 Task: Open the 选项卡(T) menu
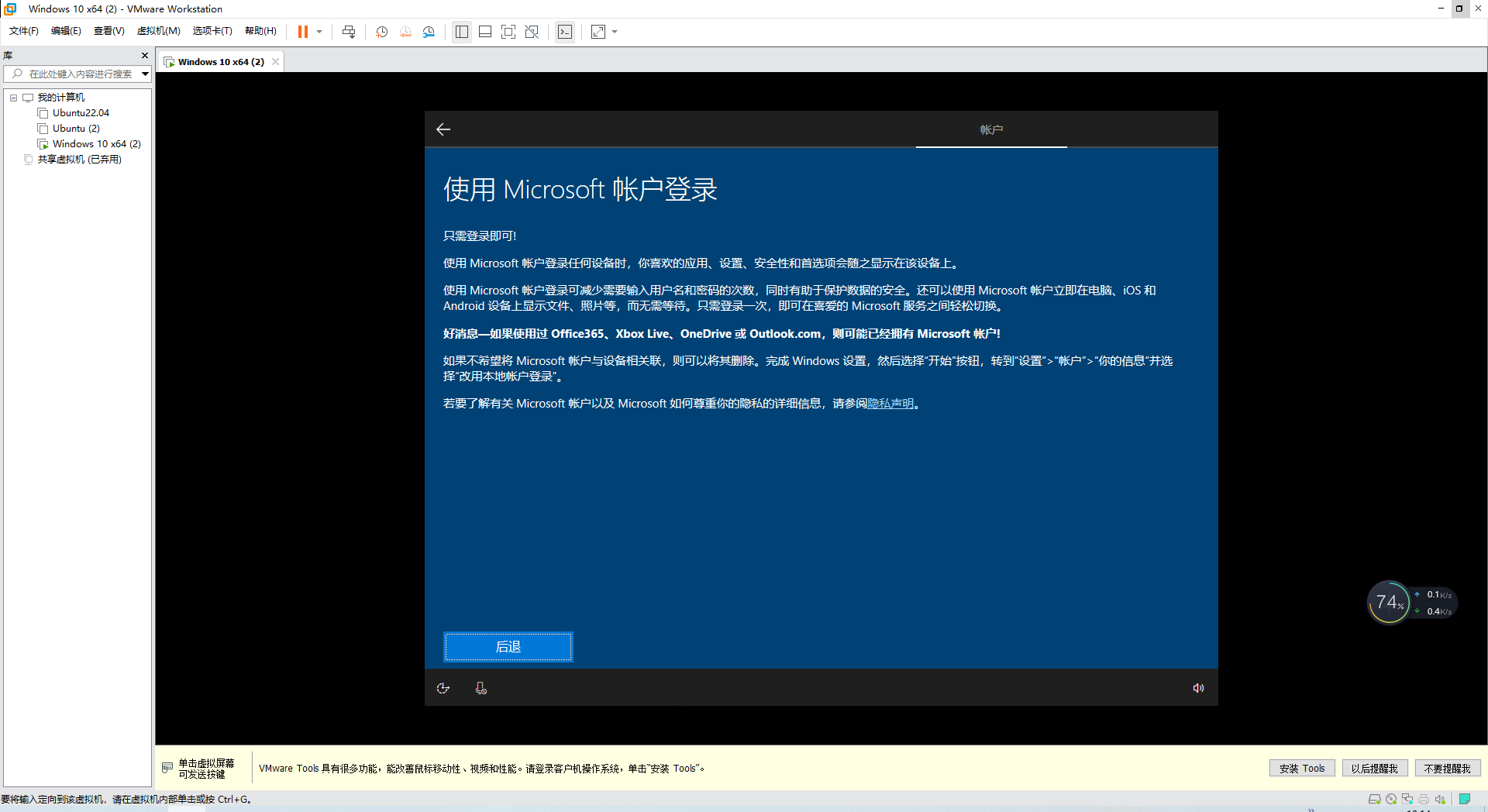click(x=212, y=31)
